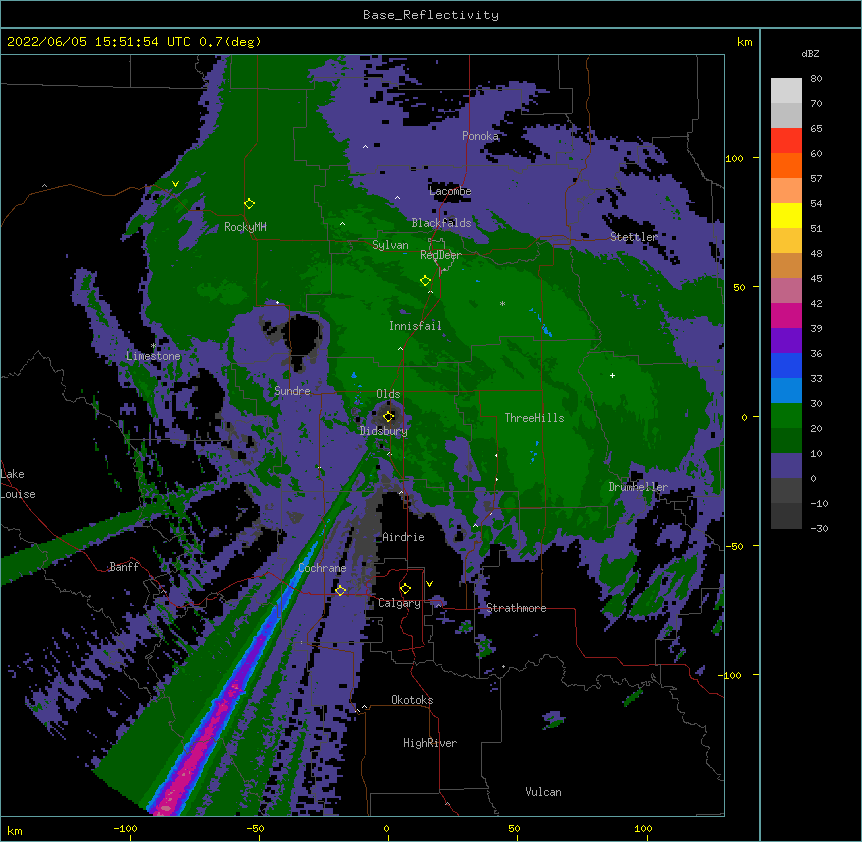This screenshot has height=842, width=862.
Task: Select the red 60-65 dBZ legend swatch
Action: [x=786, y=141]
